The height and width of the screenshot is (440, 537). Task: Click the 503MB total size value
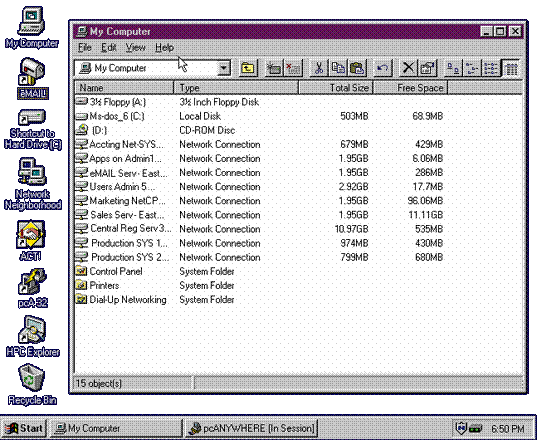click(x=354, y=116)
